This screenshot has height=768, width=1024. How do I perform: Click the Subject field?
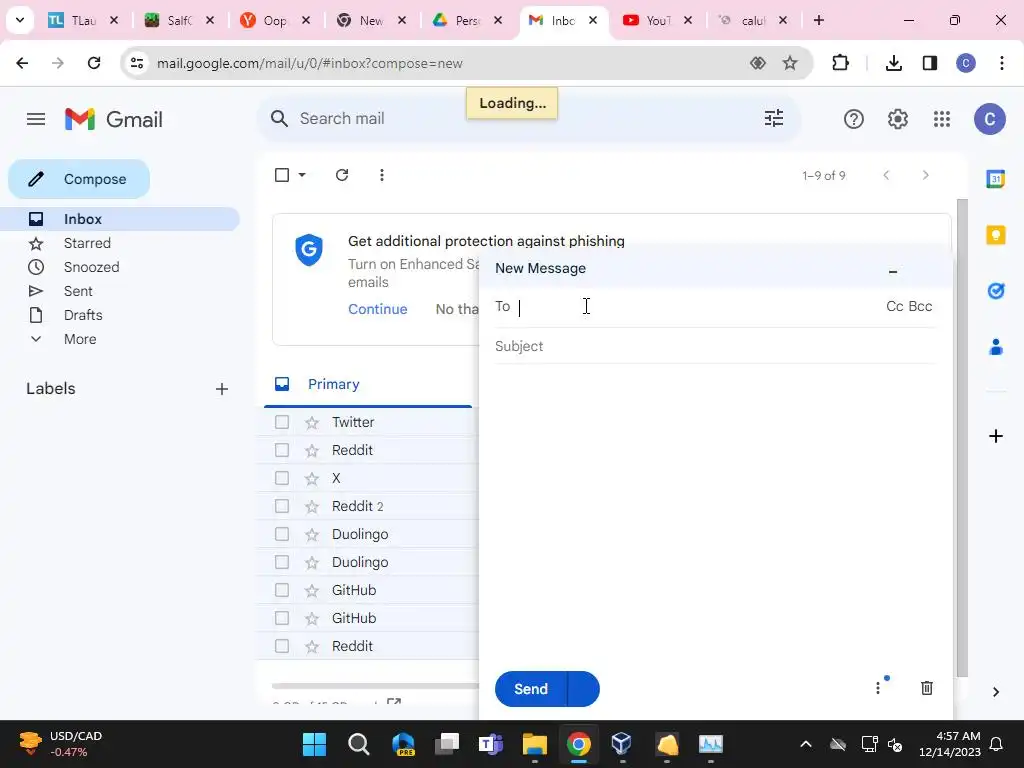point(716,346)
